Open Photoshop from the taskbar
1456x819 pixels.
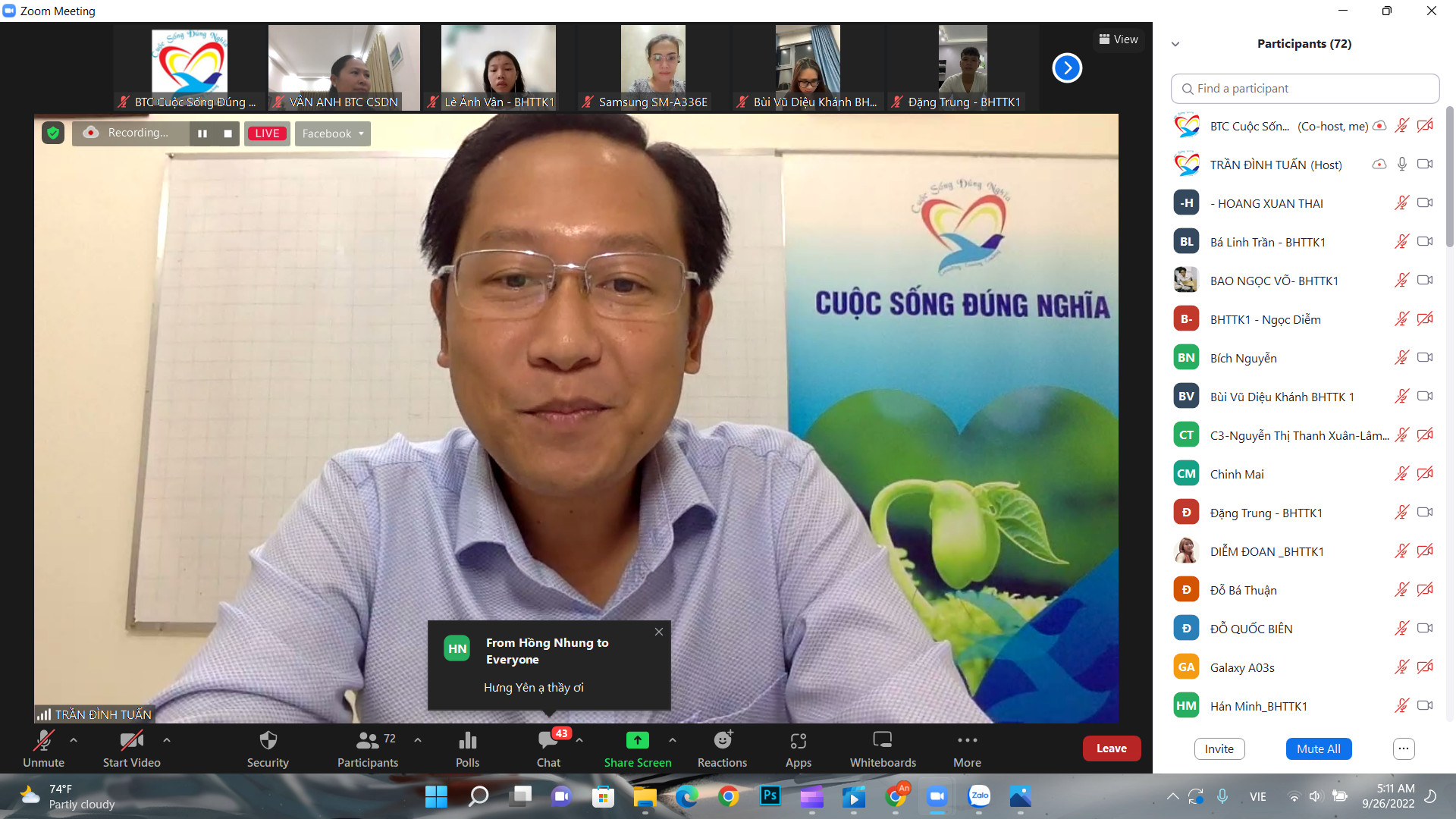(x=770, y=796)
